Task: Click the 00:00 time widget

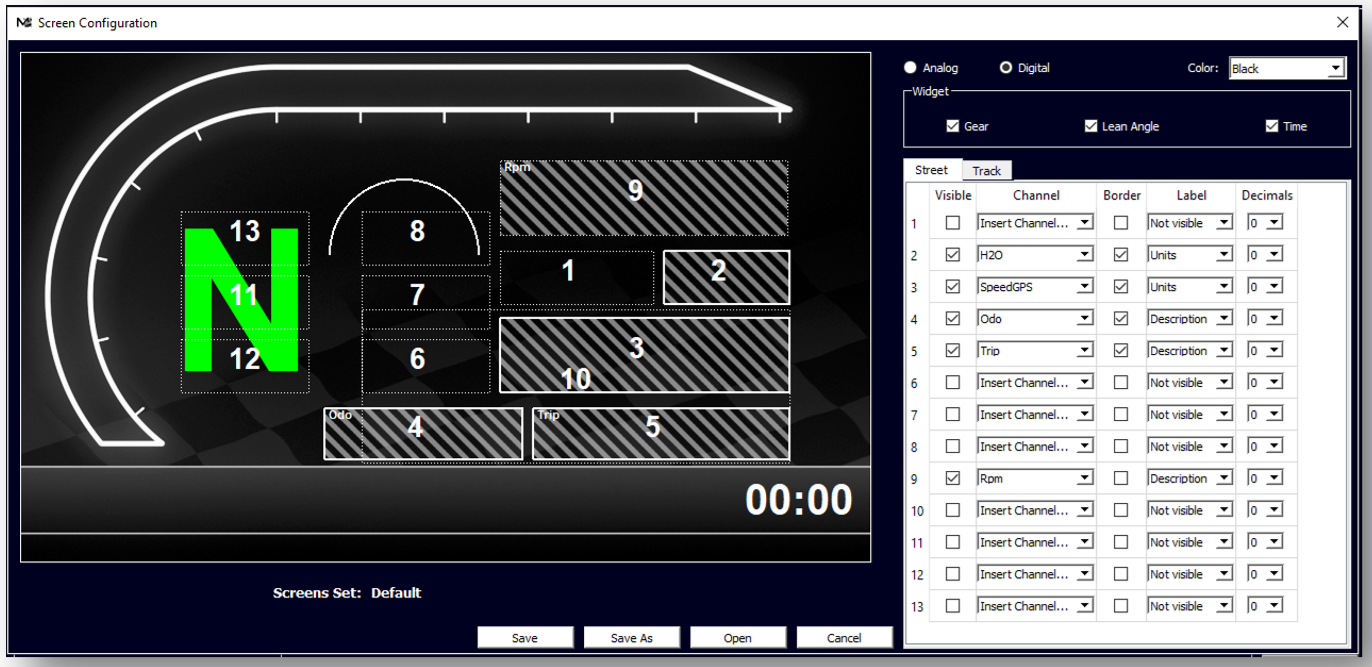Action: 798,500
